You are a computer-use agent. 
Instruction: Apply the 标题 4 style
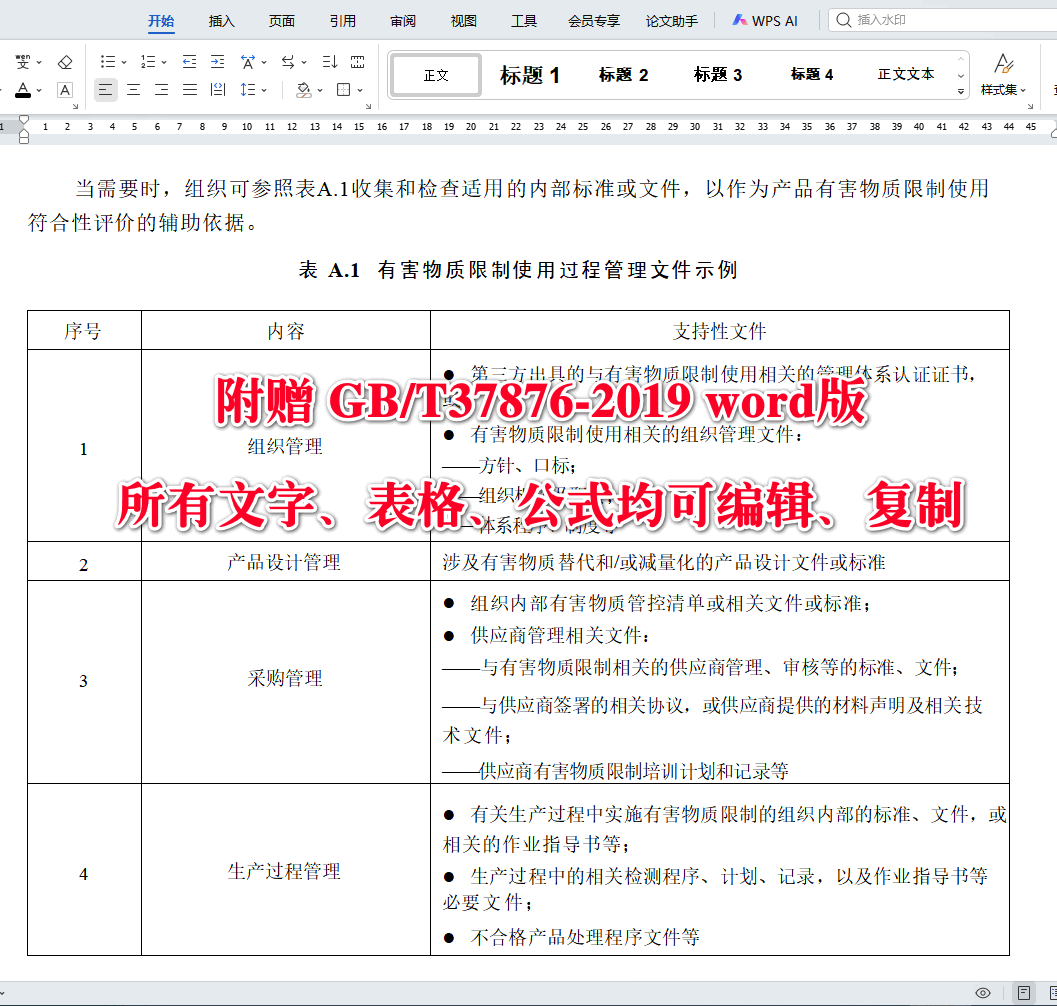tap(812, 75)
